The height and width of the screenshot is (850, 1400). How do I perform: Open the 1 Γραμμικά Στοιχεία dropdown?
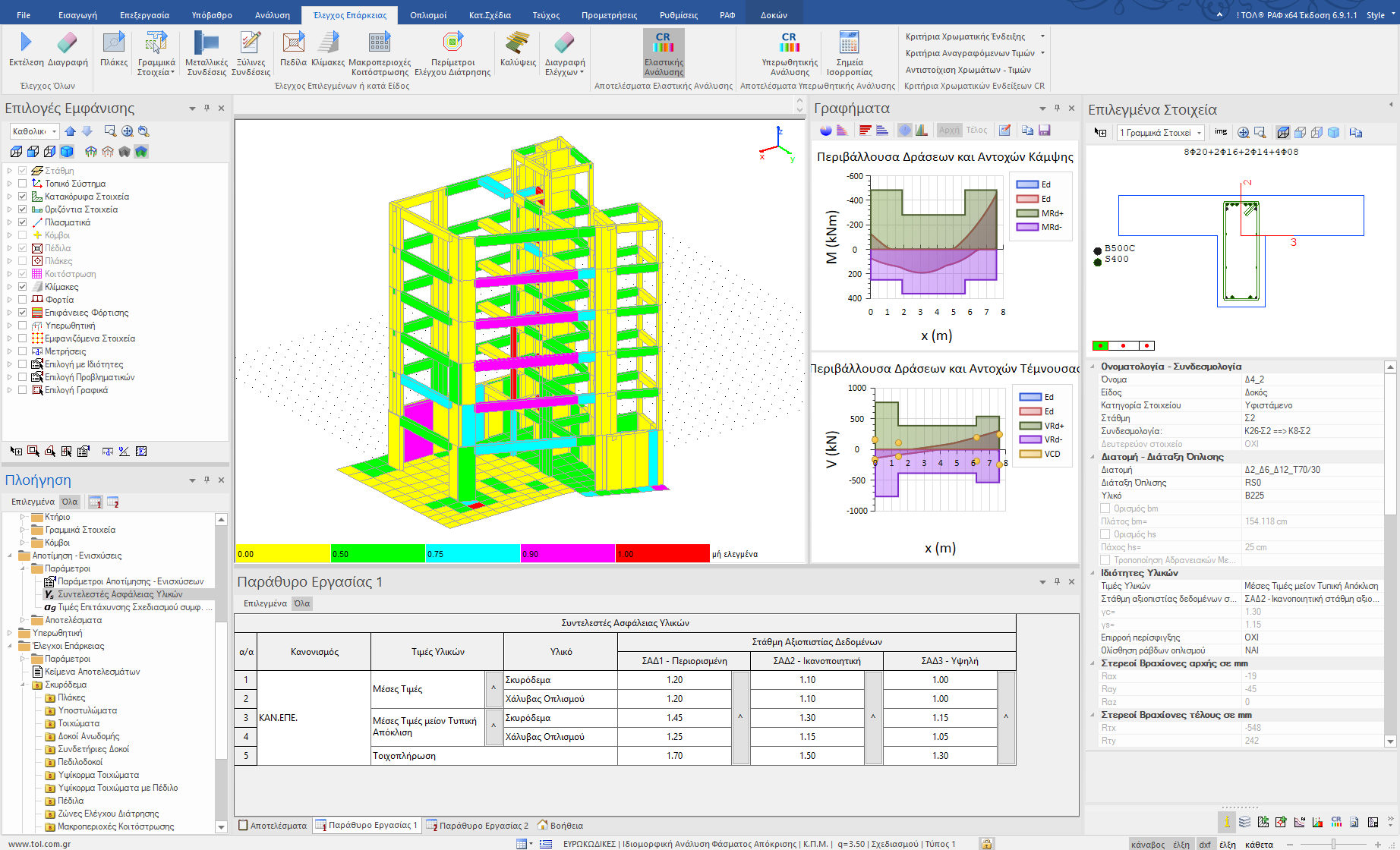[x=1162, y=133]
